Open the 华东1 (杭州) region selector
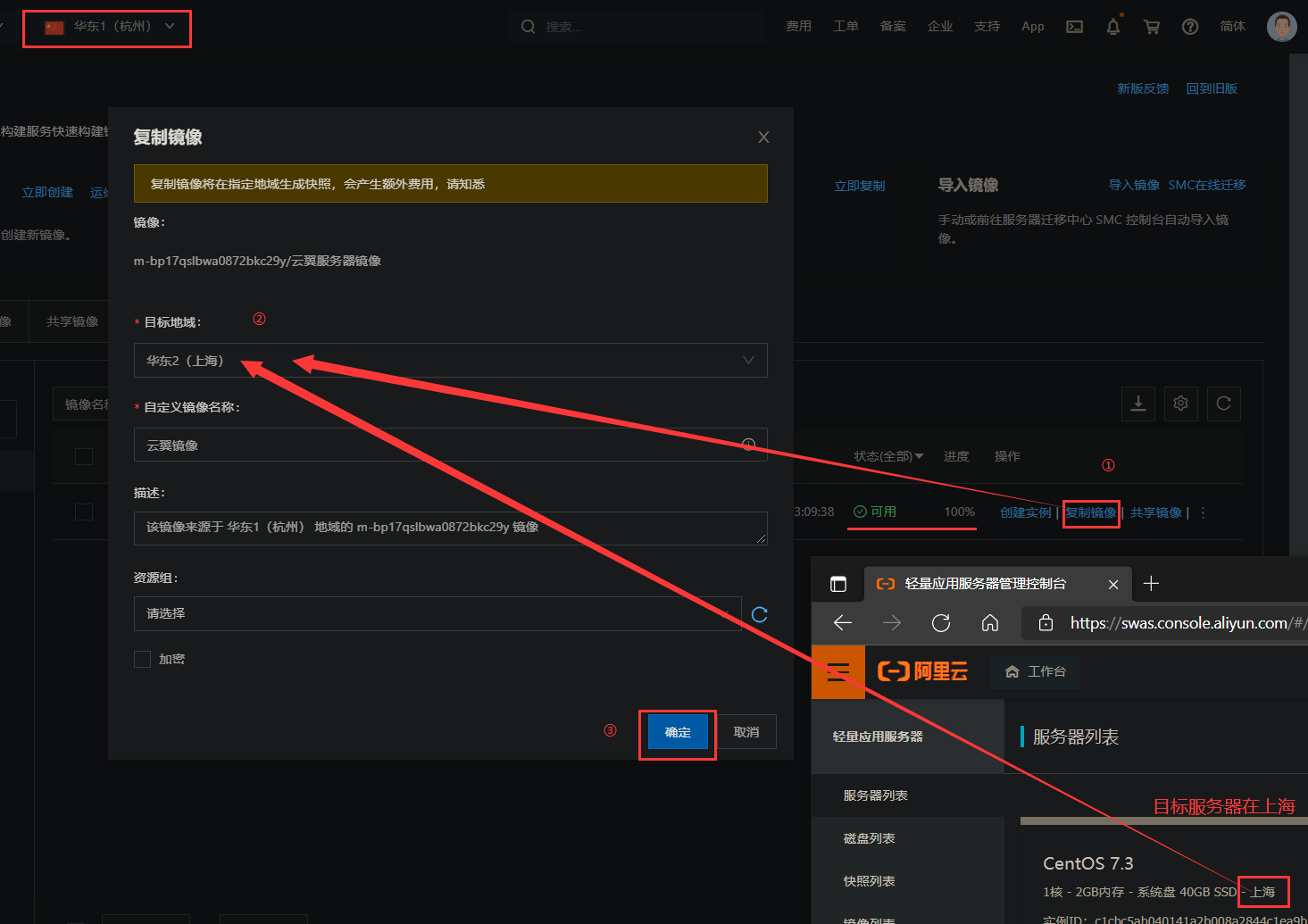 coord(107,27)
